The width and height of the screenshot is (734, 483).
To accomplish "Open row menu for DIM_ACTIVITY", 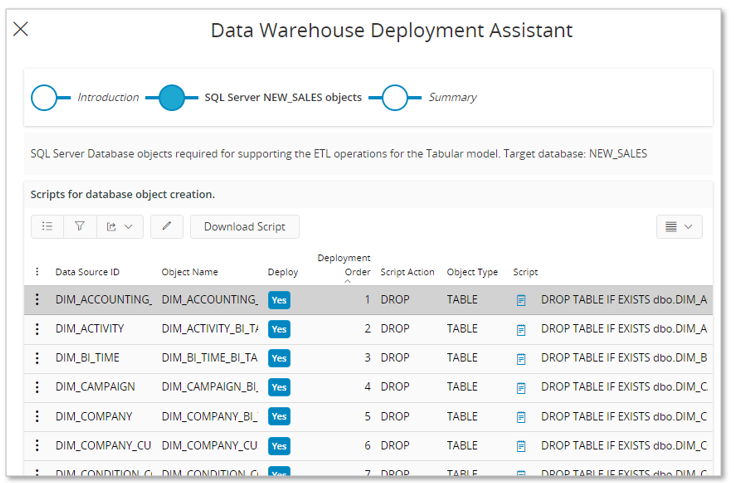I will [x=38, y=329].
